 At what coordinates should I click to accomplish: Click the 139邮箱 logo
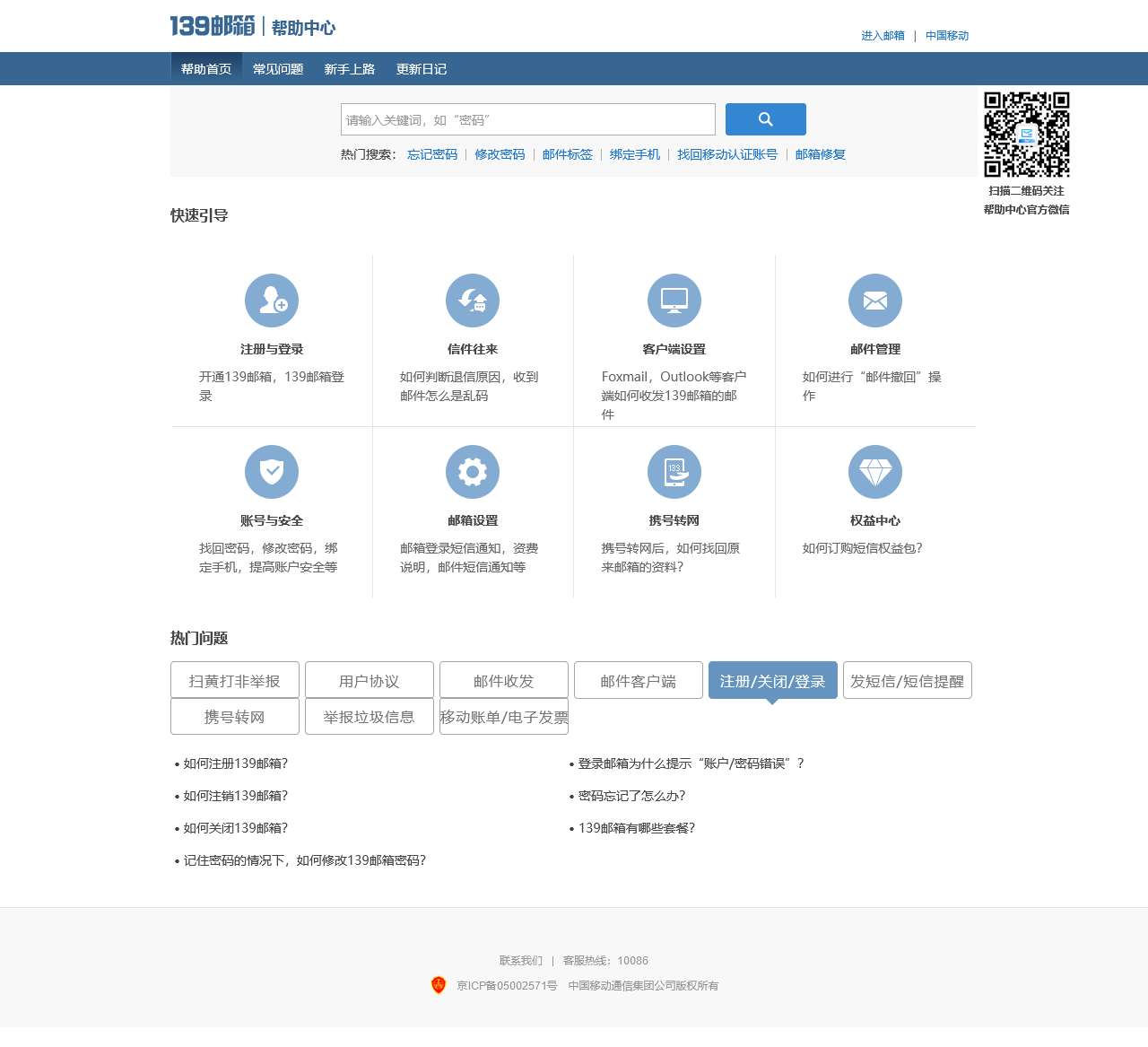(x=213, y=26)
